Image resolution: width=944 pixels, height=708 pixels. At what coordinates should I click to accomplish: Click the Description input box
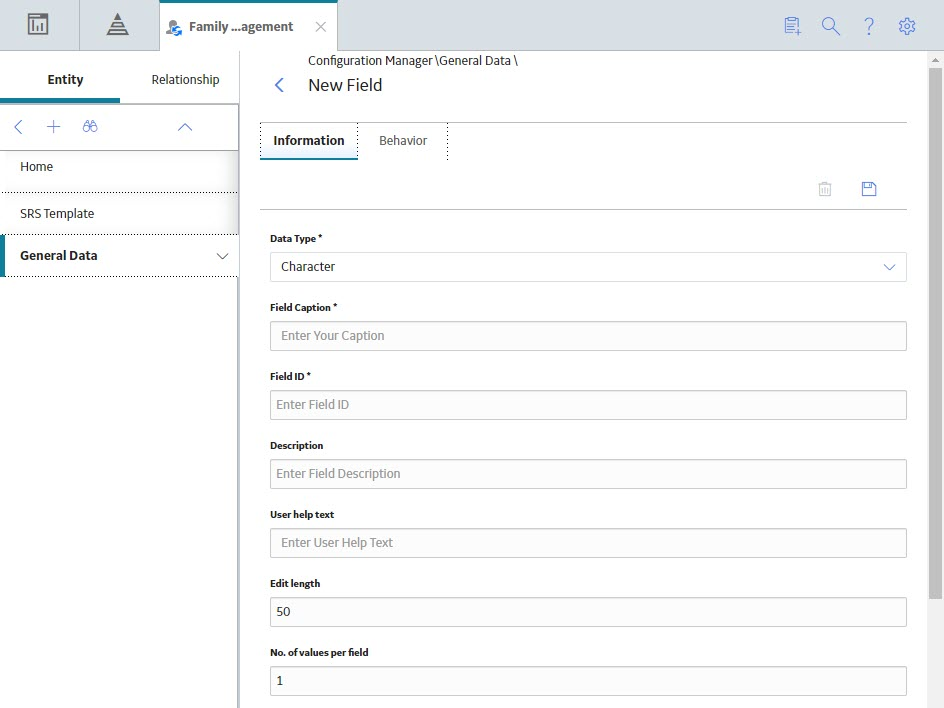(588, 474)
